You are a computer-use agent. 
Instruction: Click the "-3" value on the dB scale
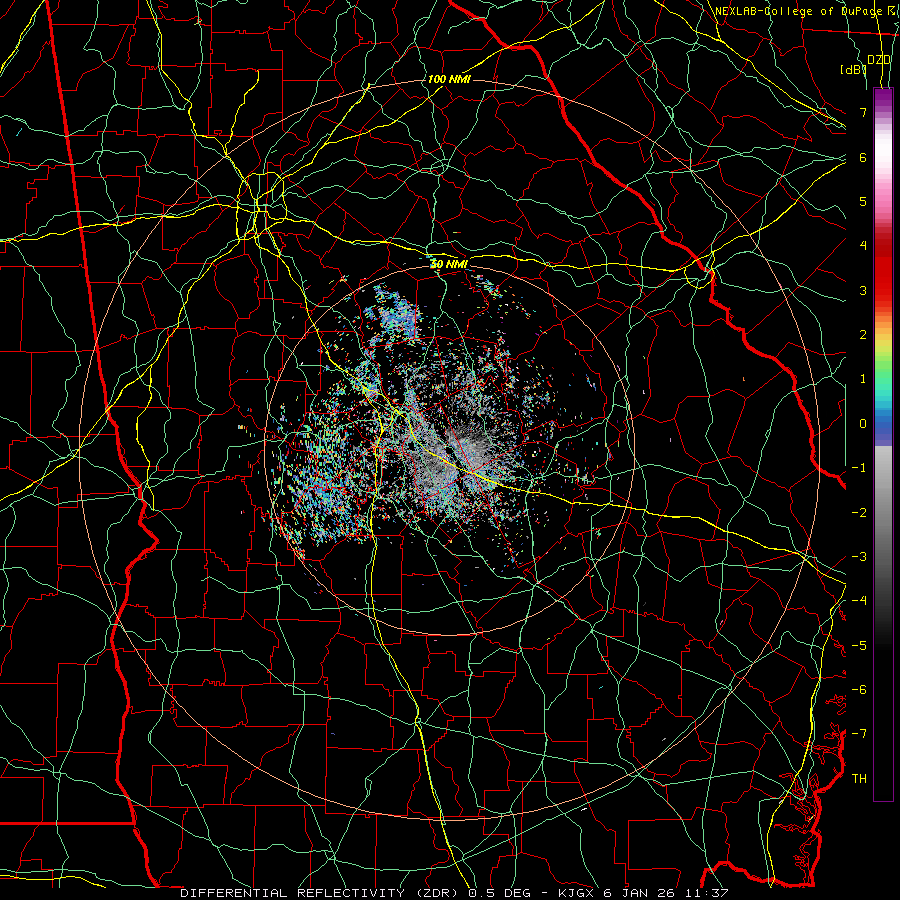[x=859, y=557]
